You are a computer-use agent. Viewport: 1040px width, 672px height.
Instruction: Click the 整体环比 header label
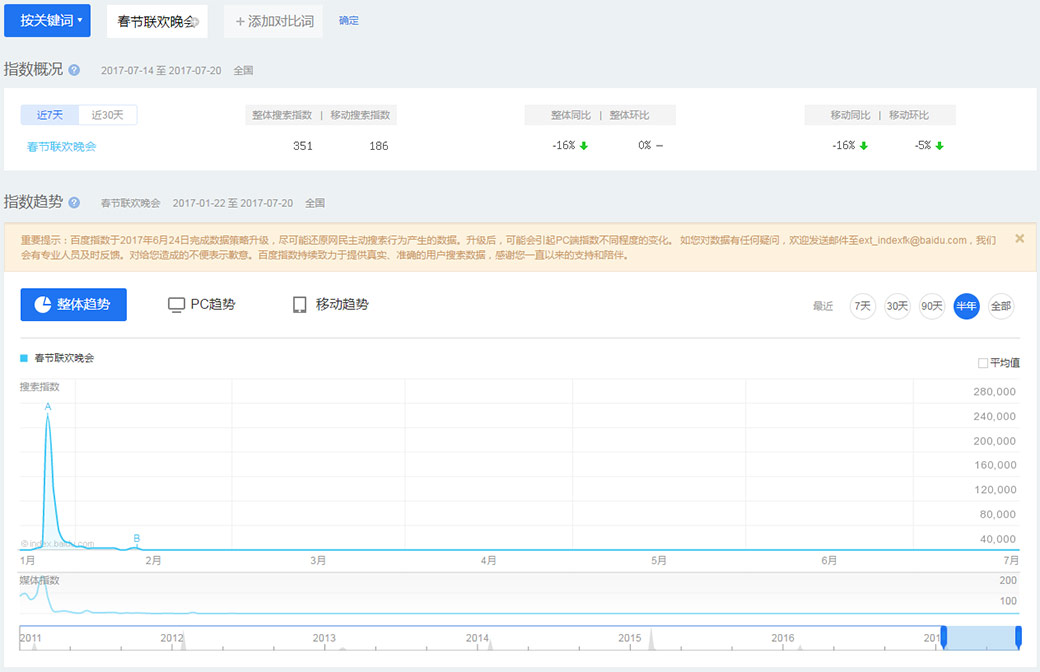(x=629, y=115)
